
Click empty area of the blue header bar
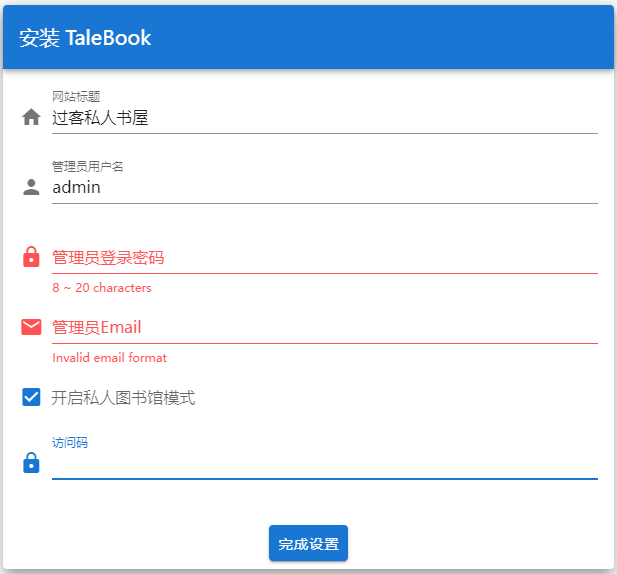pyautogui.click(x=400, y=38)
